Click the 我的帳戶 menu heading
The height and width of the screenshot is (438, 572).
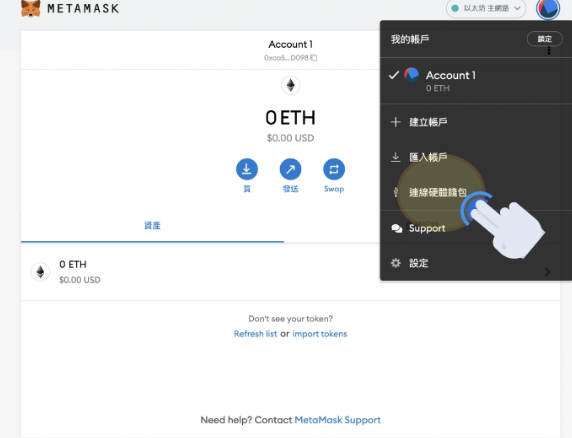tap(410, 39)
